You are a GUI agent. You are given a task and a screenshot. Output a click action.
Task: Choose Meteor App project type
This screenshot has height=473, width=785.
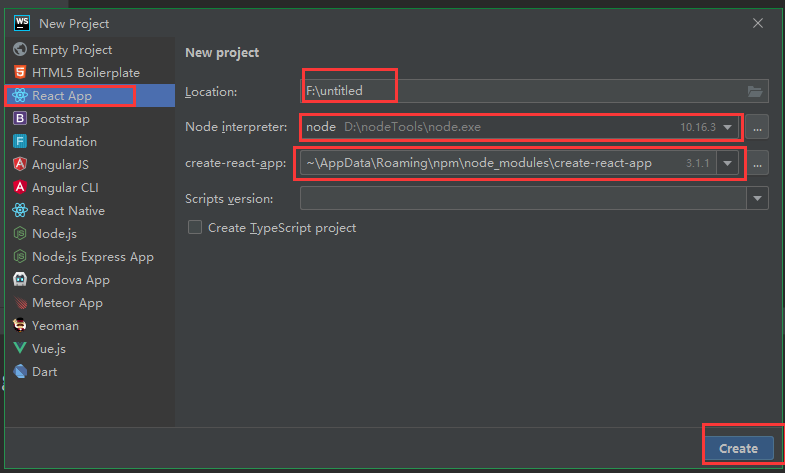click(90, 302)
